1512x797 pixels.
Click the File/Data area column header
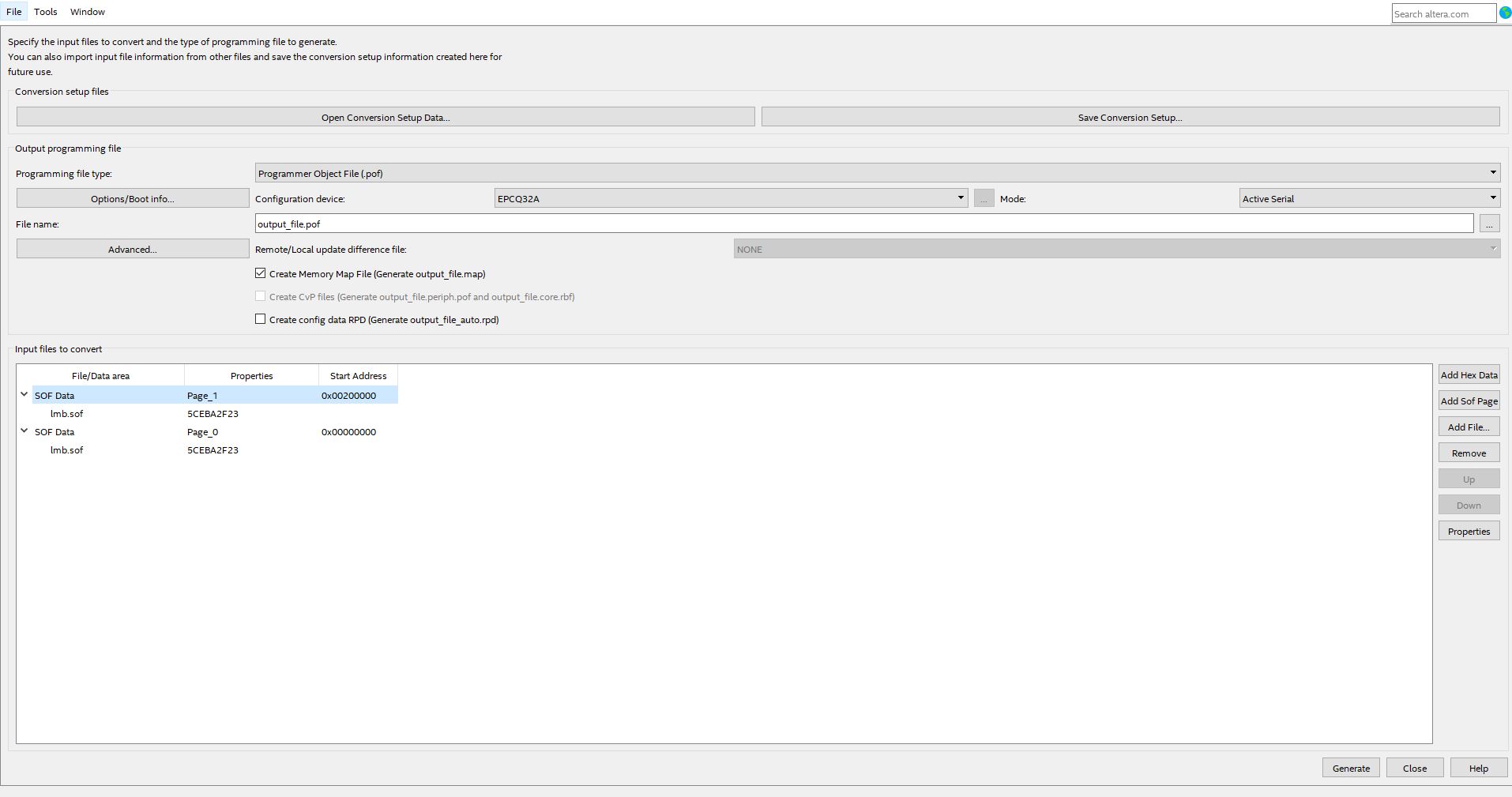click(100, 375)
